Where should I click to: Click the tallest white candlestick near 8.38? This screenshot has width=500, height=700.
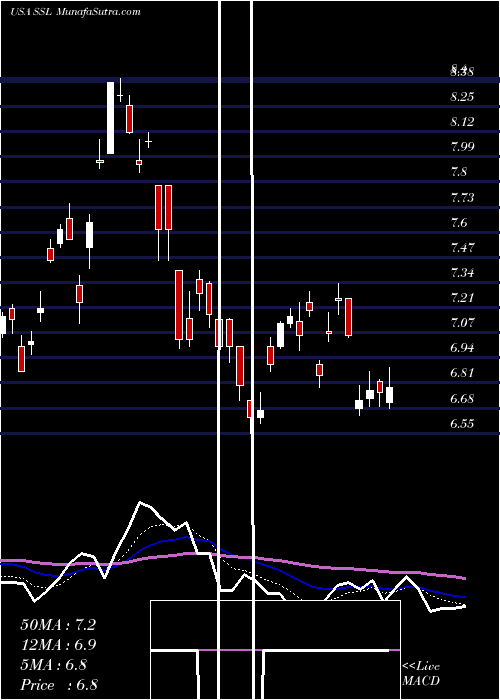coord(110,118)
